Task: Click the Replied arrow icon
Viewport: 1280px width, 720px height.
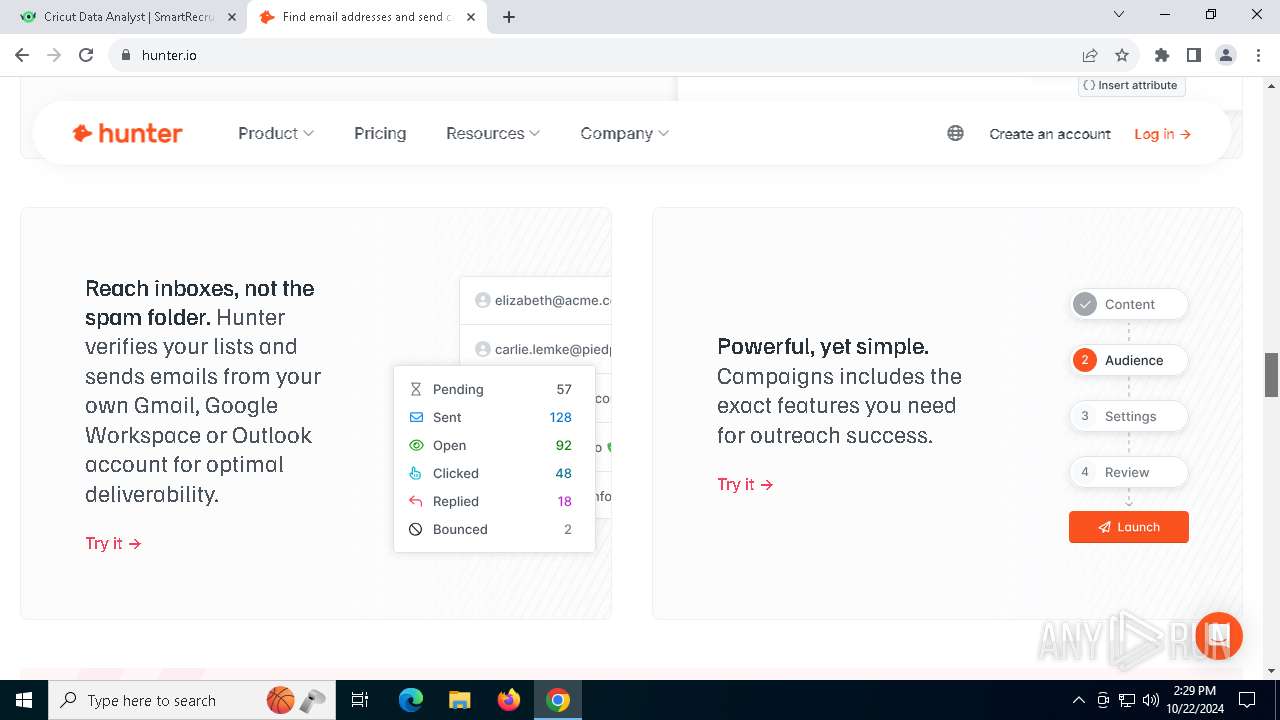Action: coord(416,501)
